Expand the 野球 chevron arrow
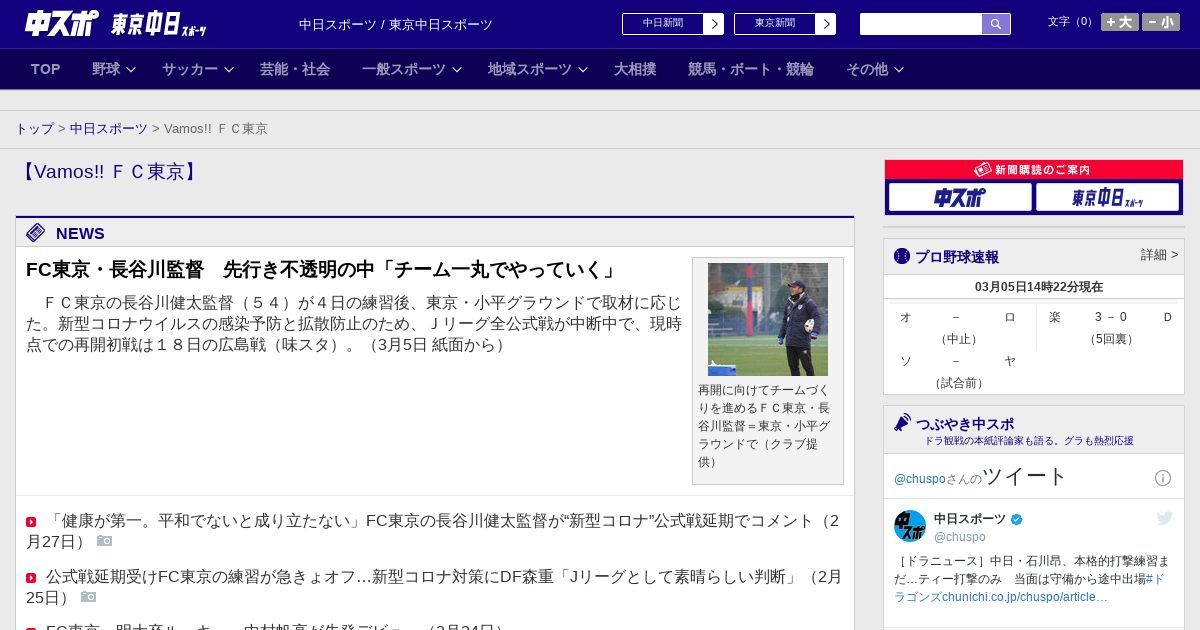This screenshot has height=630, width=1200. (131, 69)
